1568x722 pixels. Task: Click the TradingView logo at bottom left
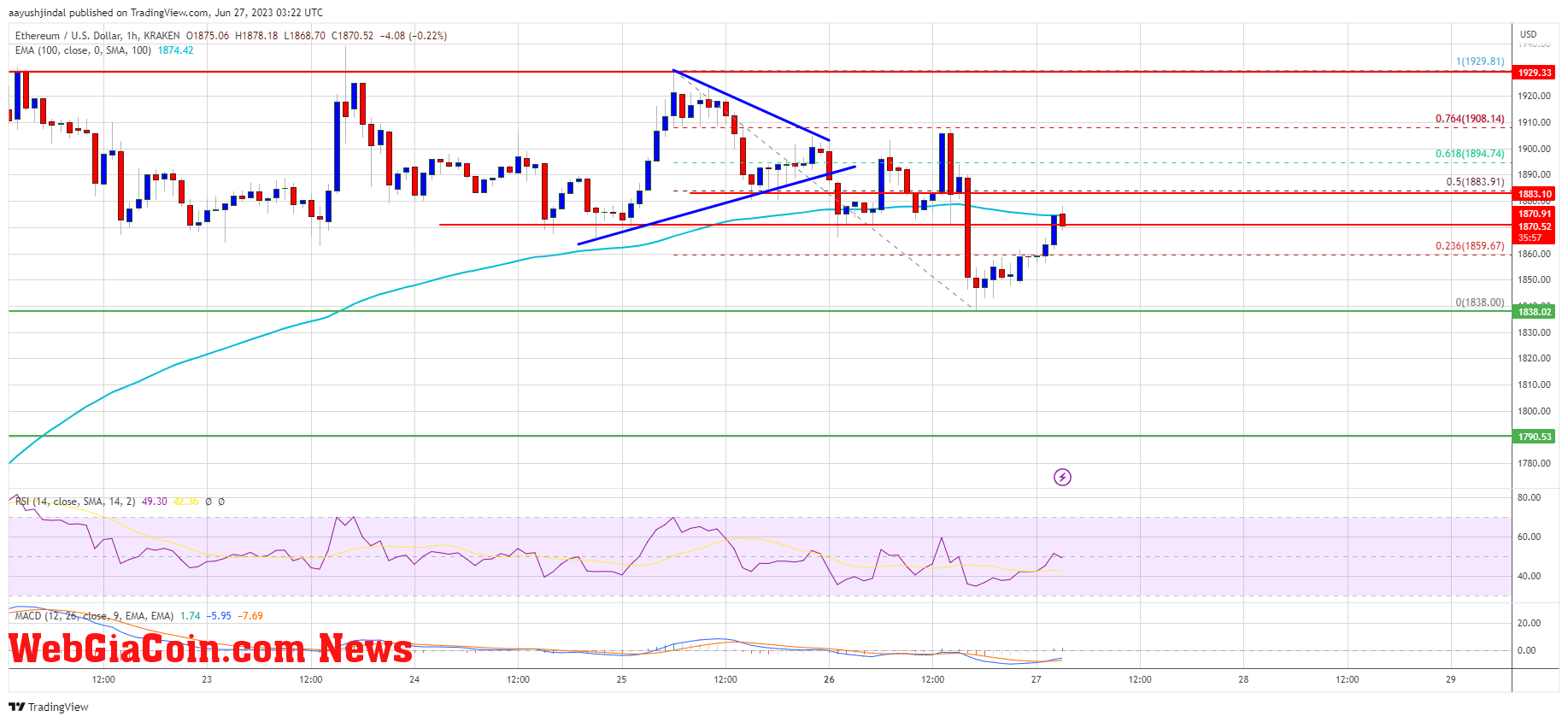[49, 707]
